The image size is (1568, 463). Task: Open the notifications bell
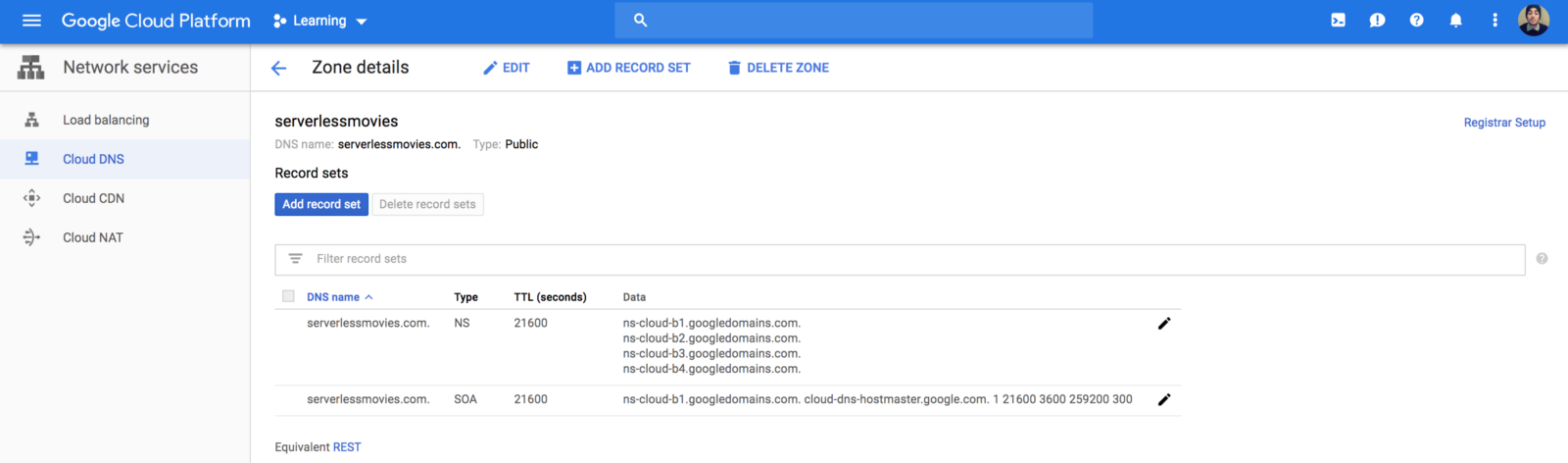[1455, 21]
